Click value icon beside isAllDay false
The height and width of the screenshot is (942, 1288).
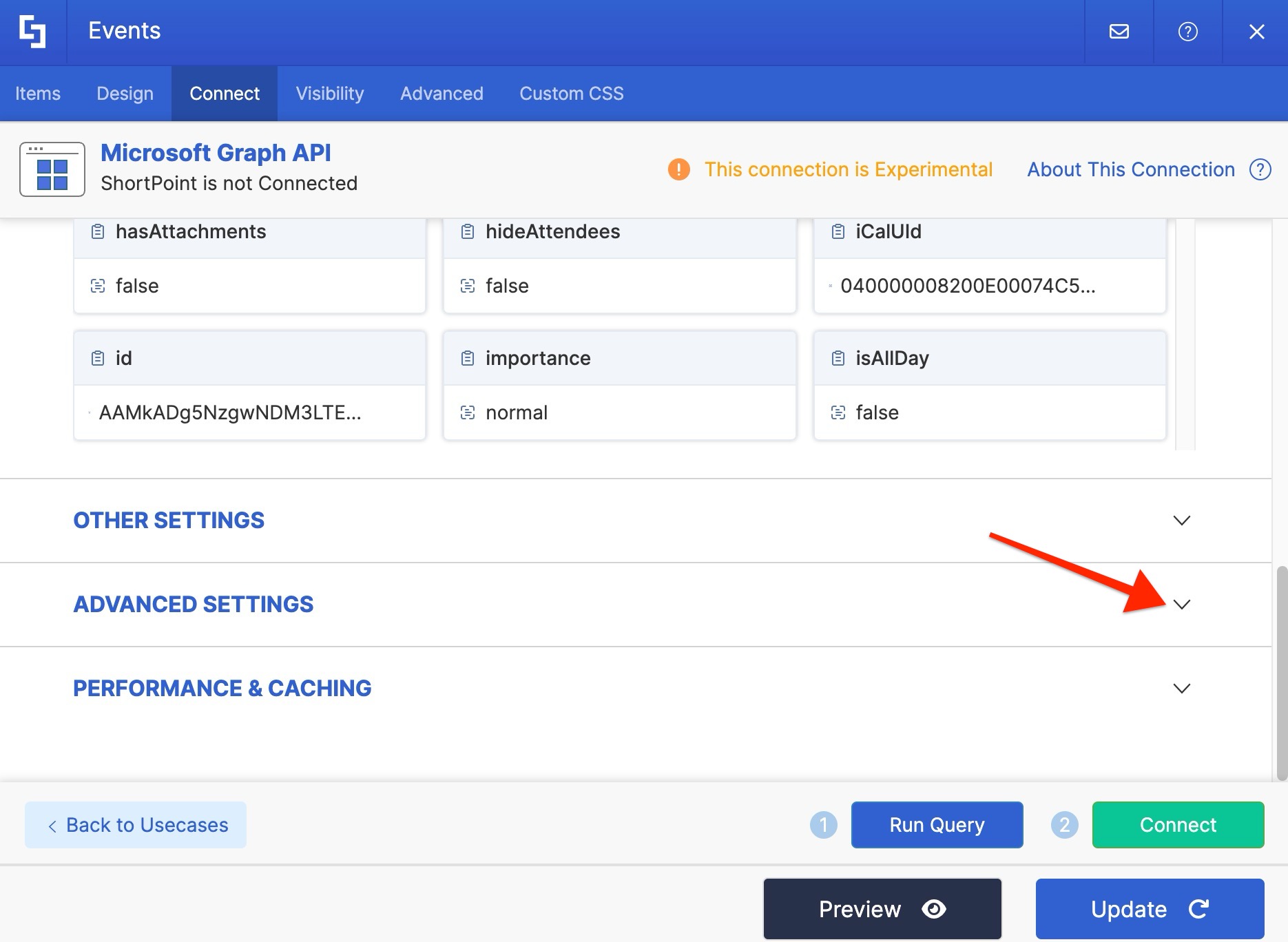(x=838, y=412)
